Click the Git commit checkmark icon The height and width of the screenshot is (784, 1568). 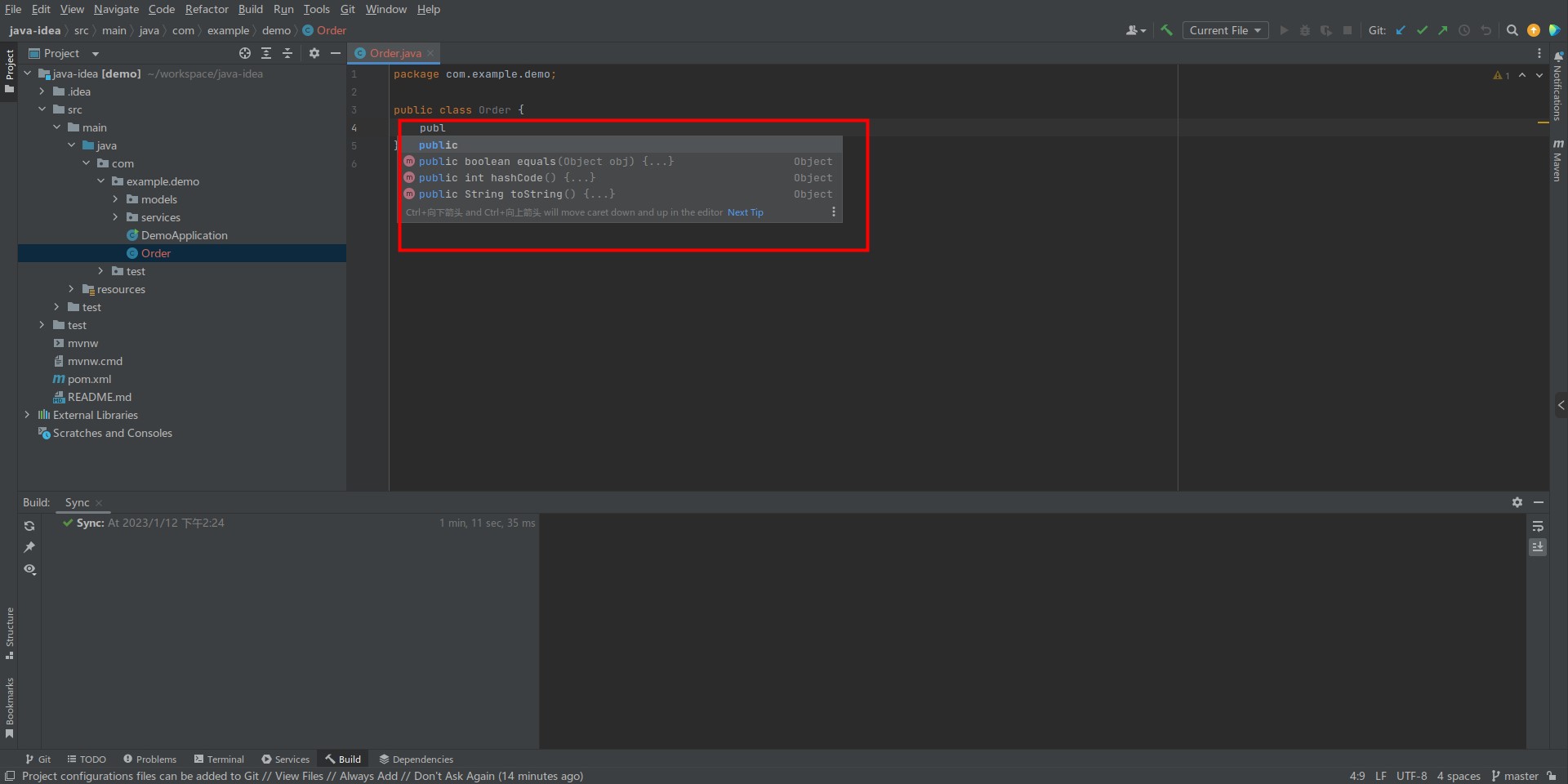click(x=1422, y=30)
